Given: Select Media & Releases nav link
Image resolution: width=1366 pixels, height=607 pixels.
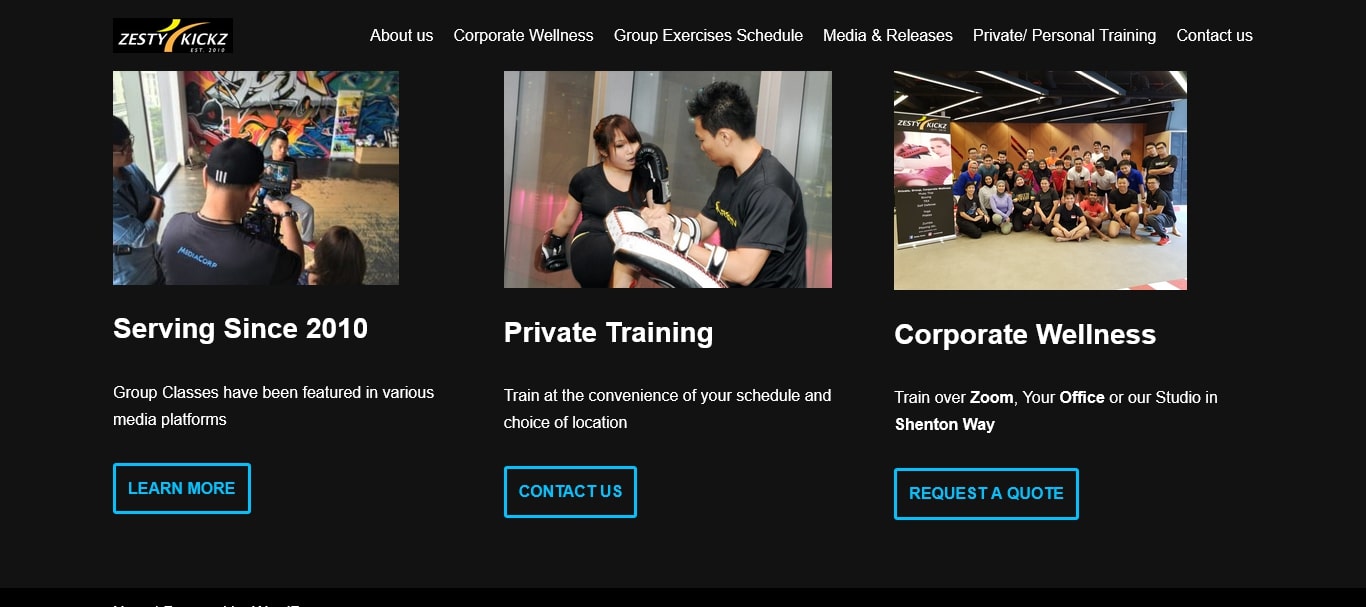Looking at the screenshot, I should (888, 35).
